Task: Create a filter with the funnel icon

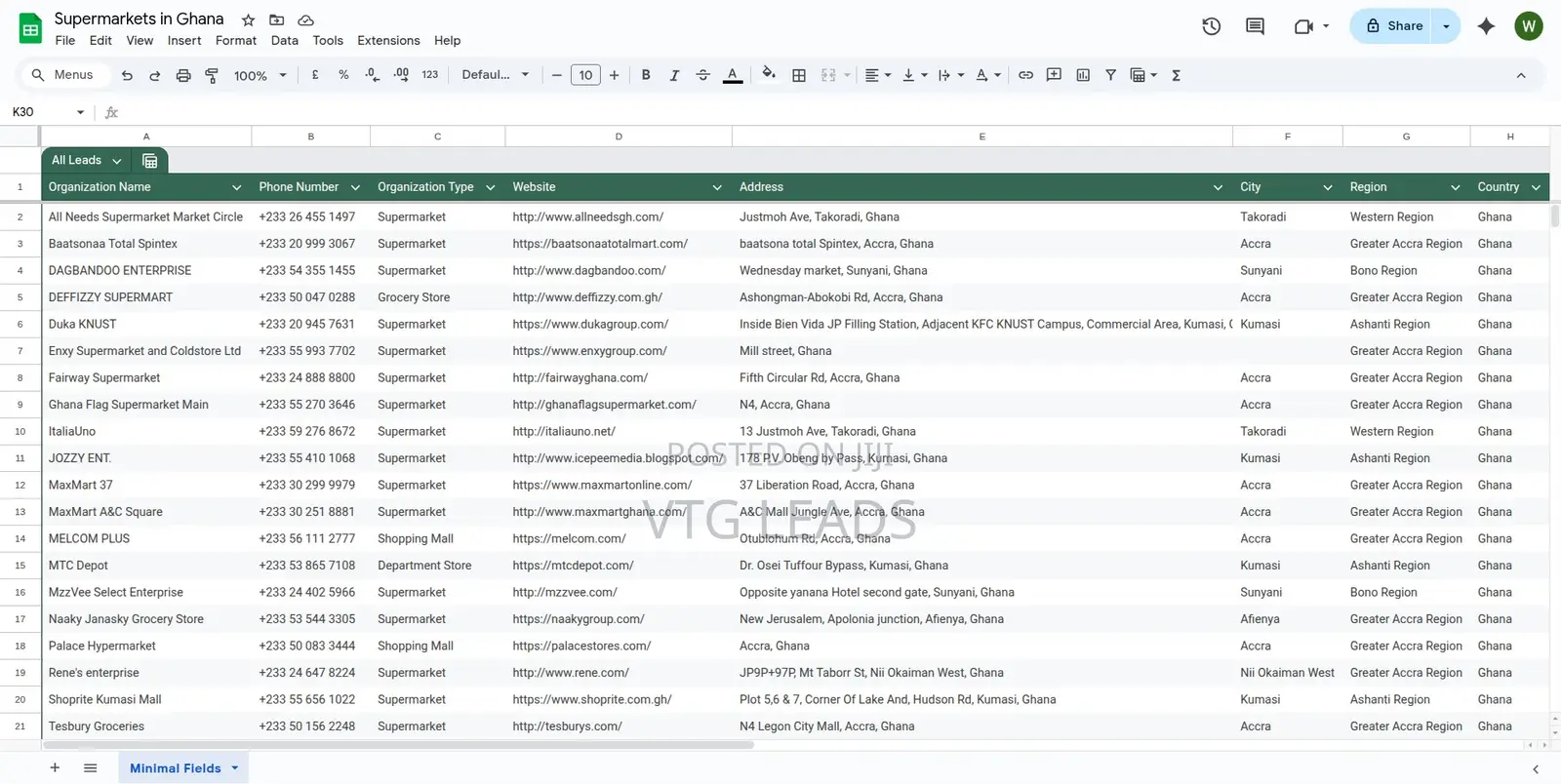Action: click(1110, 75)
